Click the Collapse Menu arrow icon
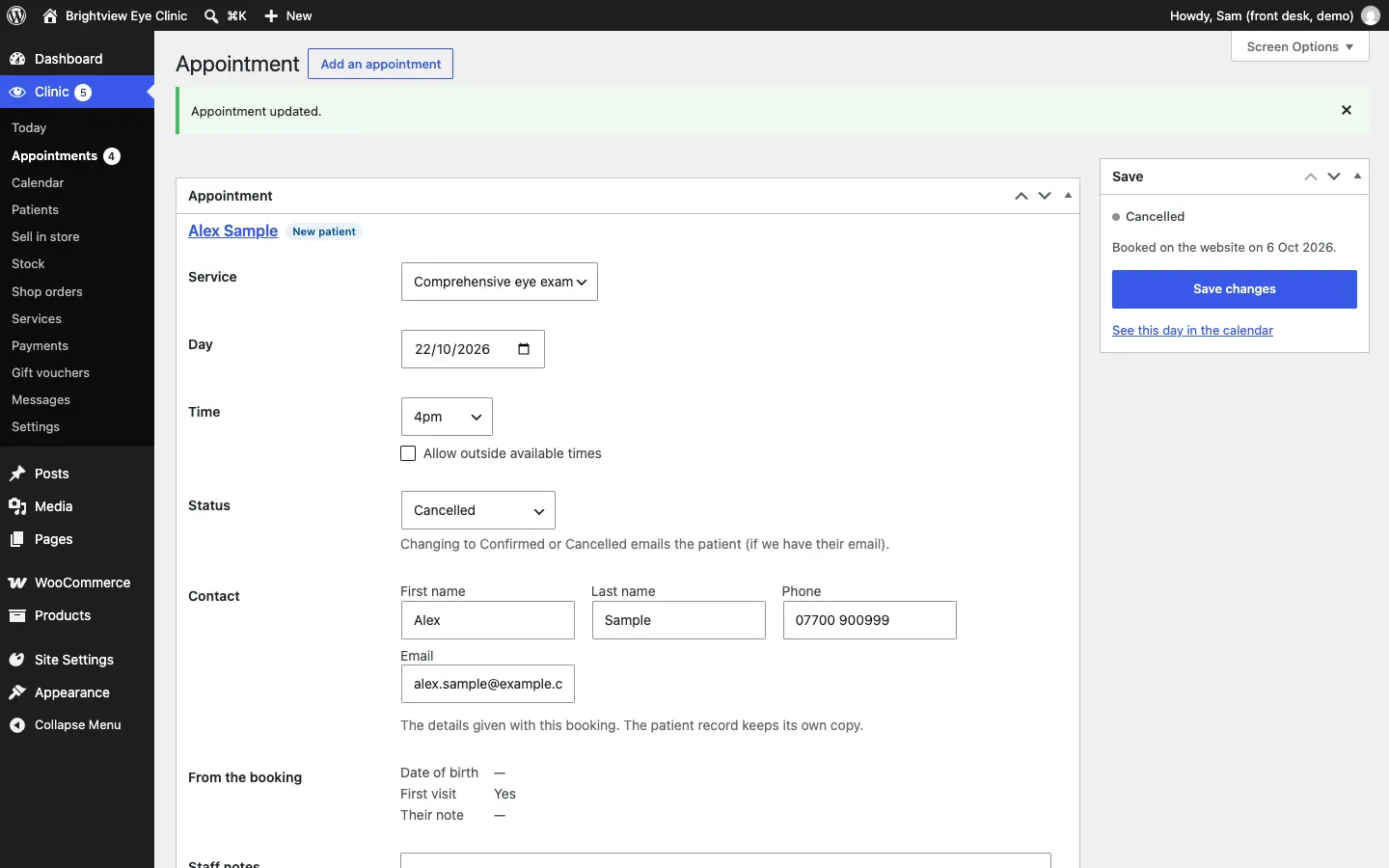The width and height of the screenshot is (1389, 868). pos(17,725)
